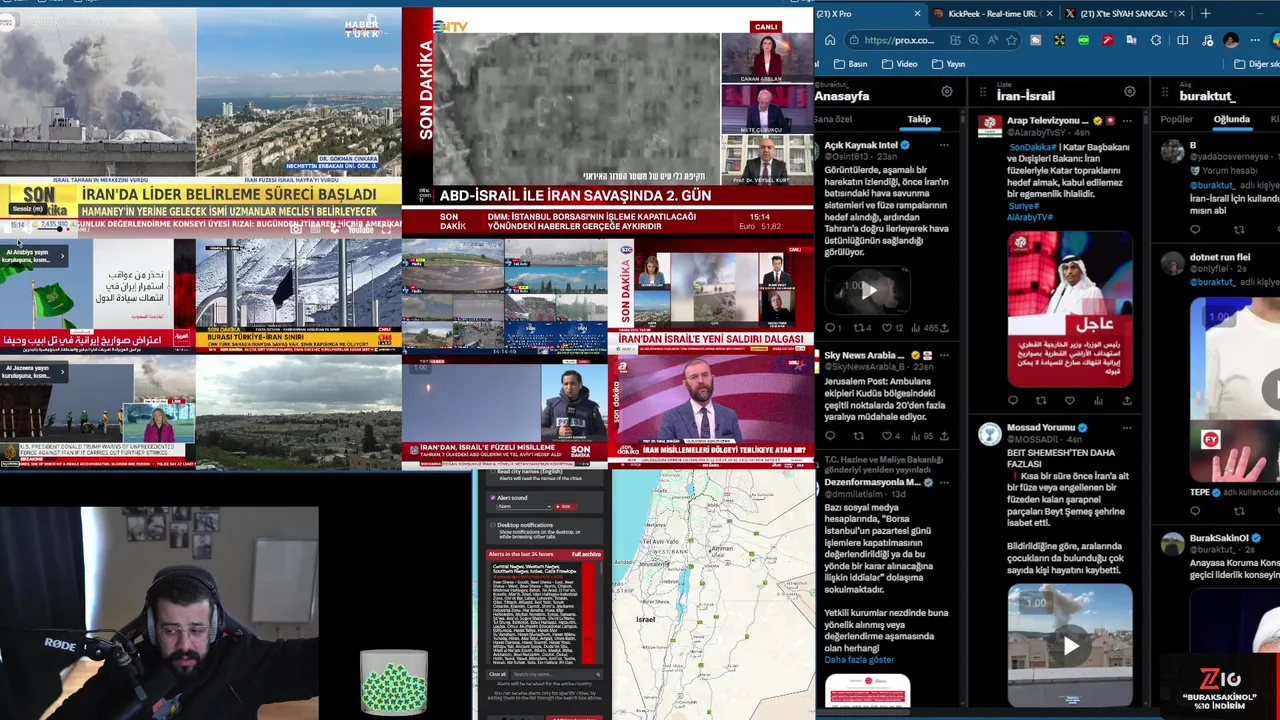
Task: Switch to Takip tab in Anasayfa column
Action: click(x=919, y=119)
